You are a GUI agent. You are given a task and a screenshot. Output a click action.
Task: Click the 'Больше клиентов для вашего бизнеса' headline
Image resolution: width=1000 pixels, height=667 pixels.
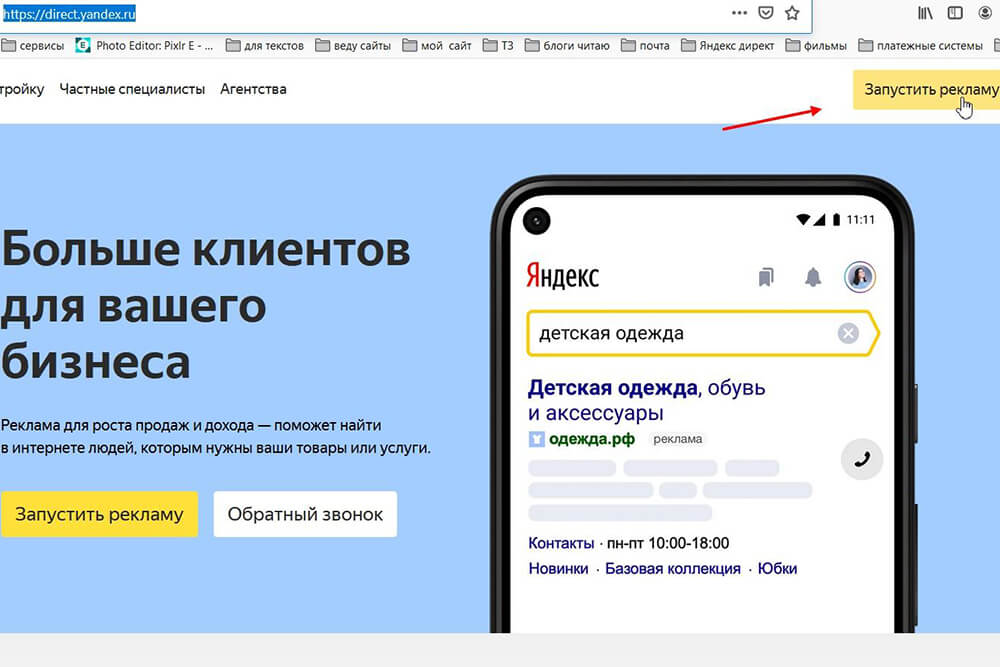(x=205, y=305)
